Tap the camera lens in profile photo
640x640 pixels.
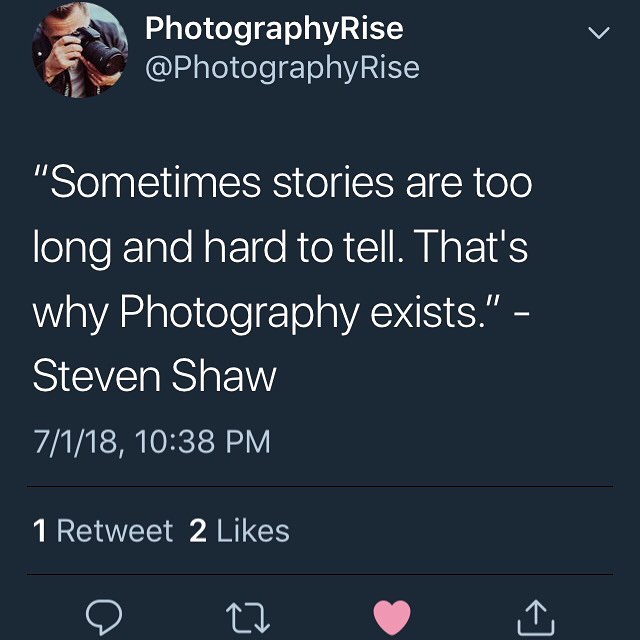pos(105,58)
